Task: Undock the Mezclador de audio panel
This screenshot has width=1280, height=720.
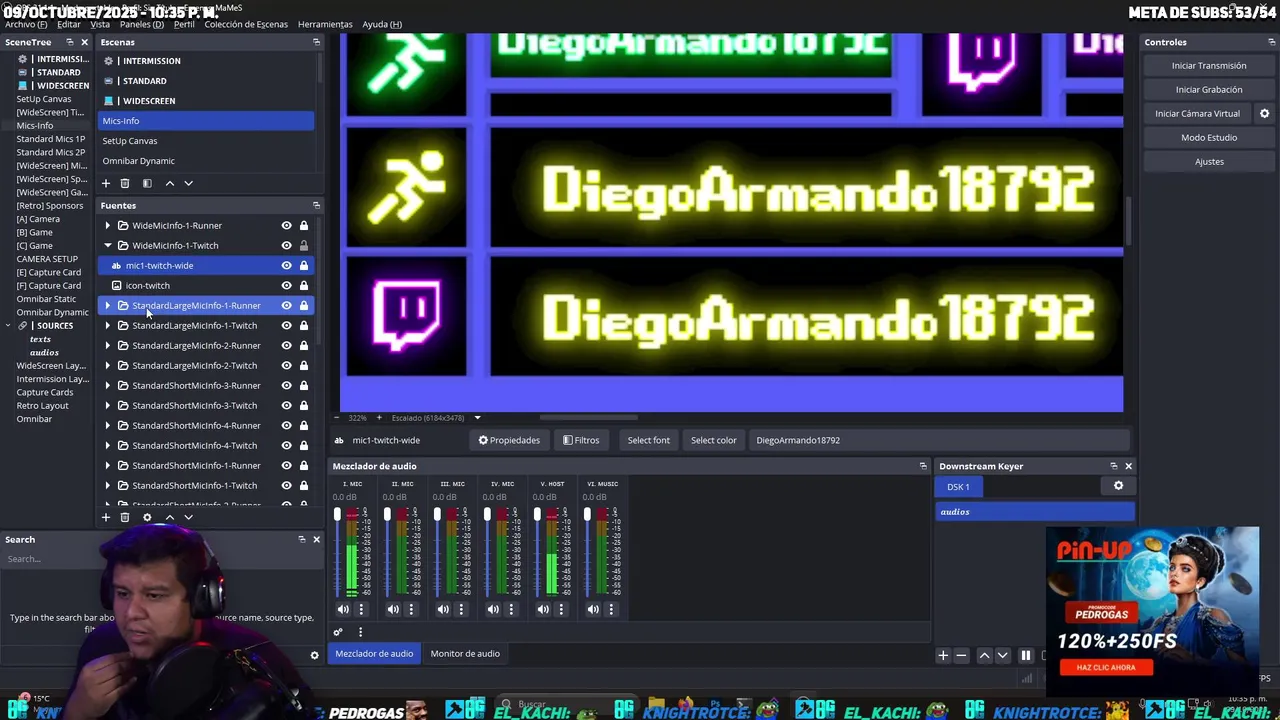Action: click(923, 466)
